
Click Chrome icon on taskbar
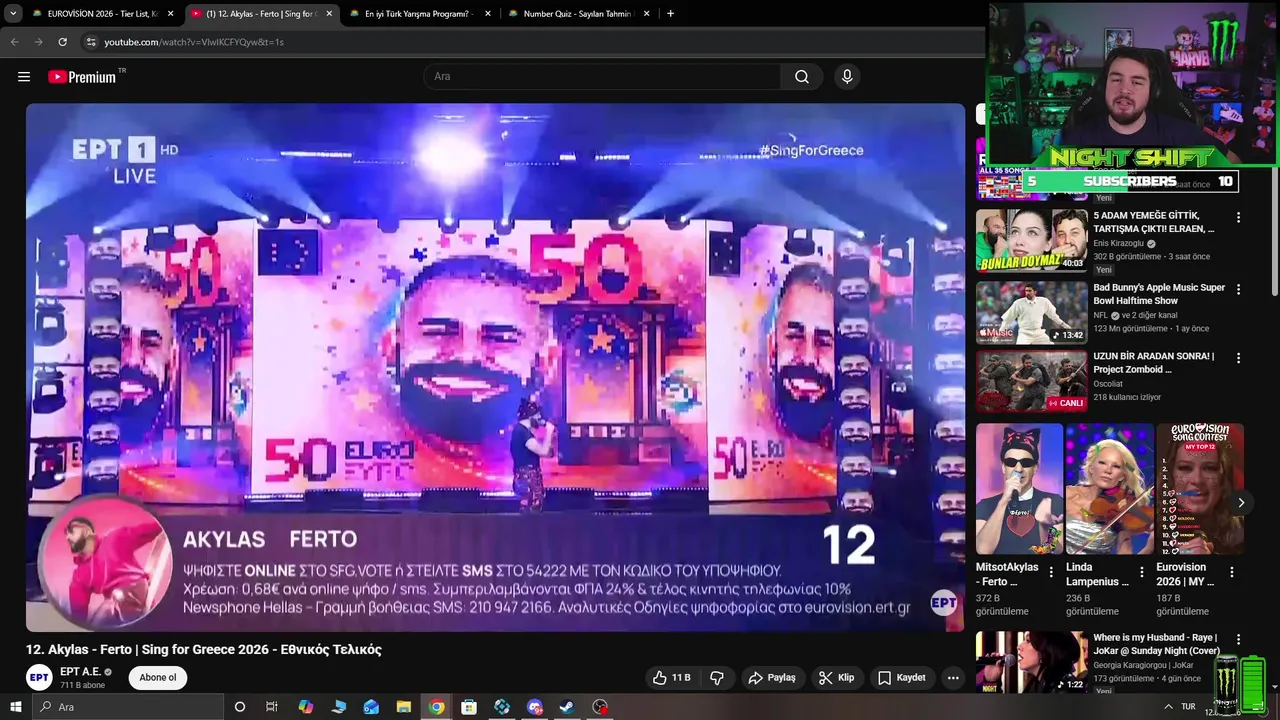437,707
